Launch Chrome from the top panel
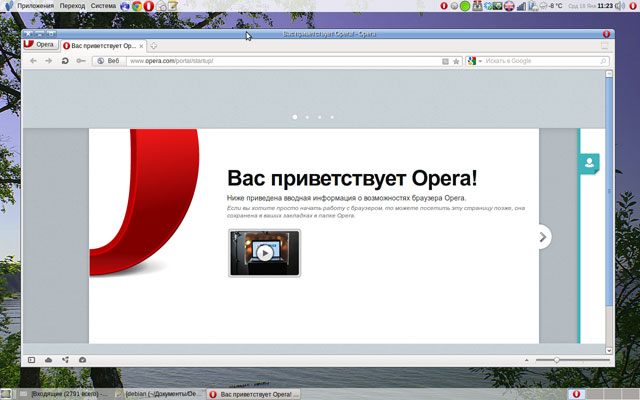Screen dimensions: 640x400 click(137, 6)
